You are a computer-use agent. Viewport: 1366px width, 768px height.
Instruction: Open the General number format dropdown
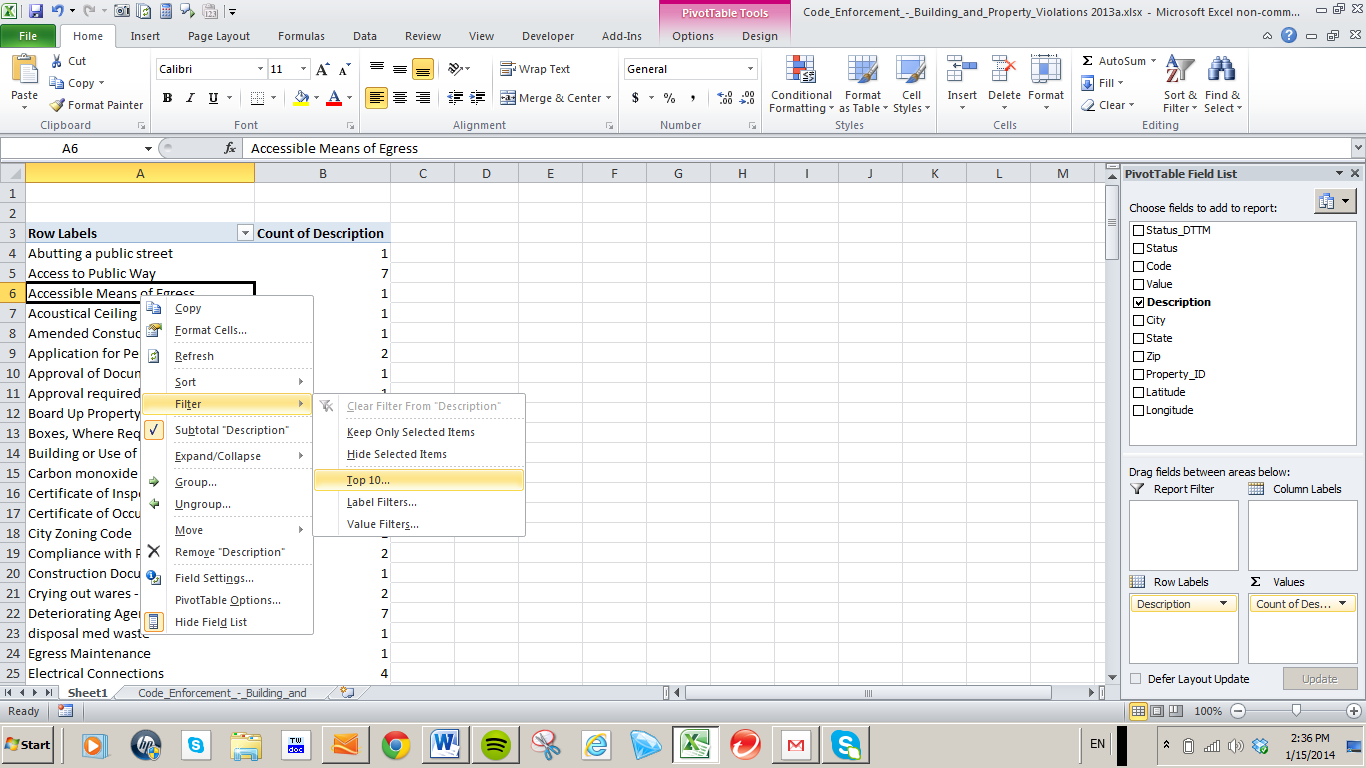pyautogui.click(x=750, y=69)
